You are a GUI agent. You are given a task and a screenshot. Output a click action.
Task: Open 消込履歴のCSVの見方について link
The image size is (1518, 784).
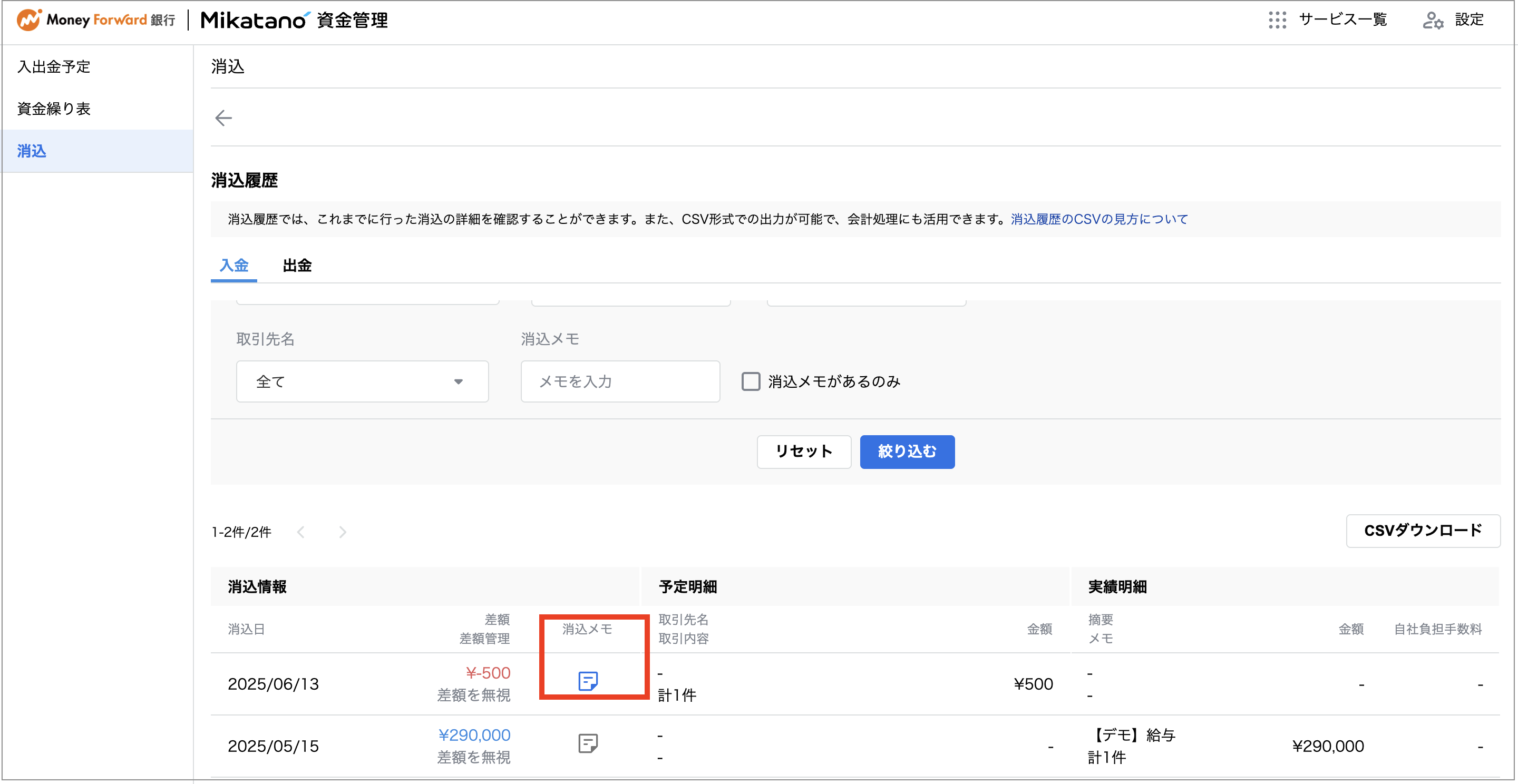point(1099,219)
